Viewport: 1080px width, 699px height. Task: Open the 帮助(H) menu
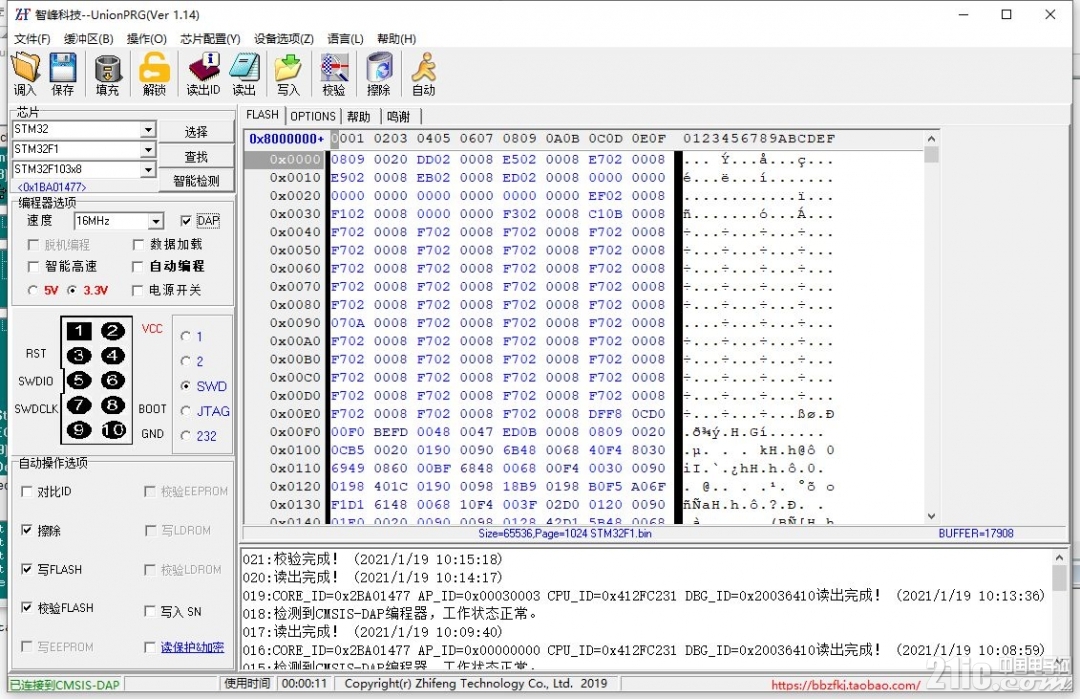[396, 39]
